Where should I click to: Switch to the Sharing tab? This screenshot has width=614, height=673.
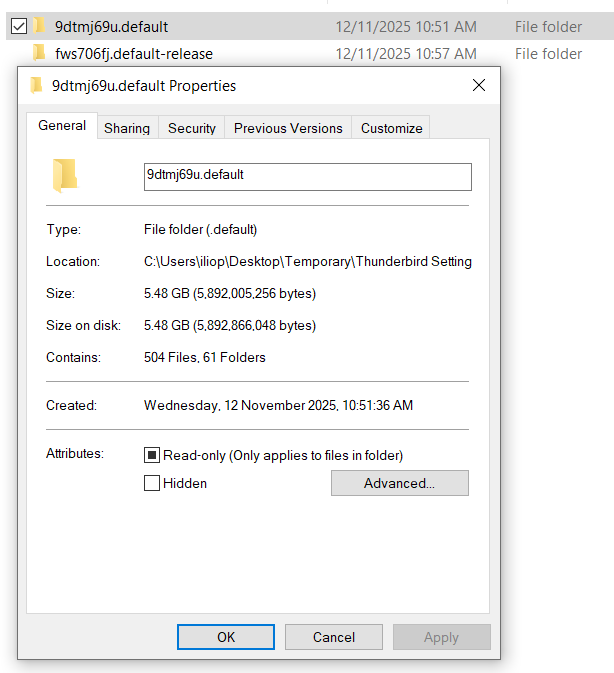[x=127, y=128]
